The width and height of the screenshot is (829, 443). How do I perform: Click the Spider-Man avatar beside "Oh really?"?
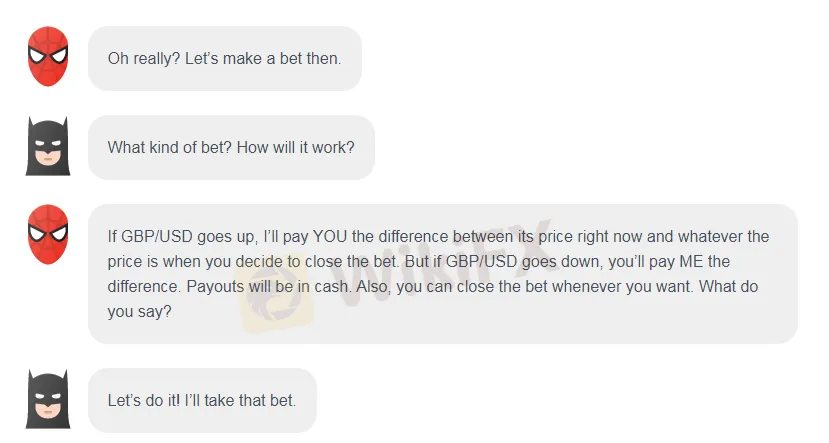[x=47, y=58]
